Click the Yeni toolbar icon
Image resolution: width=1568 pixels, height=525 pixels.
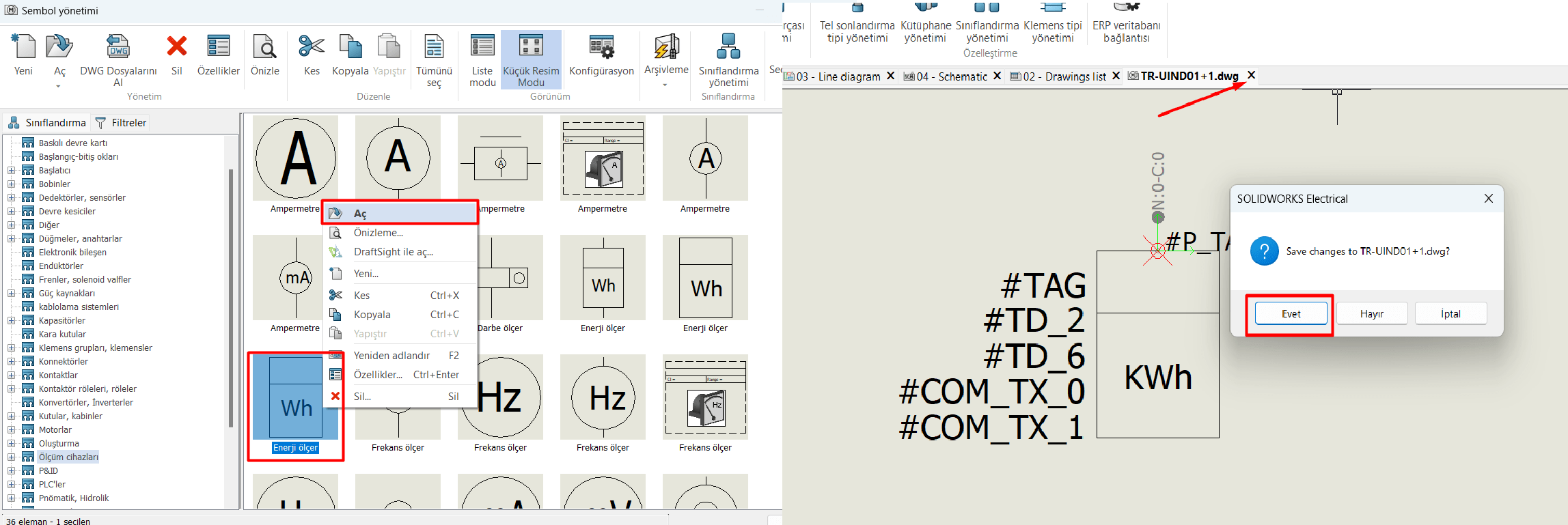[23, 46]
